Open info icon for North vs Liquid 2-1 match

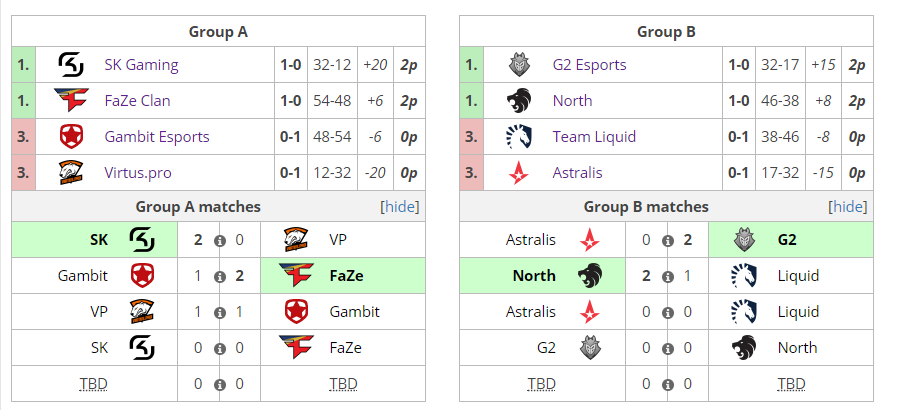(667, 277)
